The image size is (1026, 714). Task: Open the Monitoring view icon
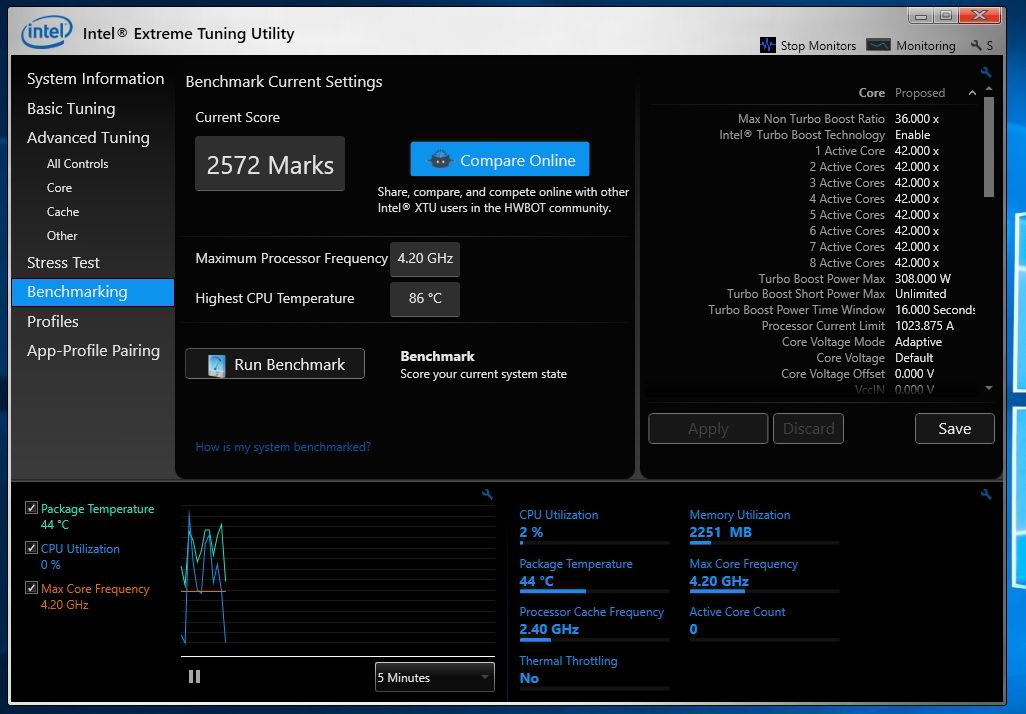878,45
